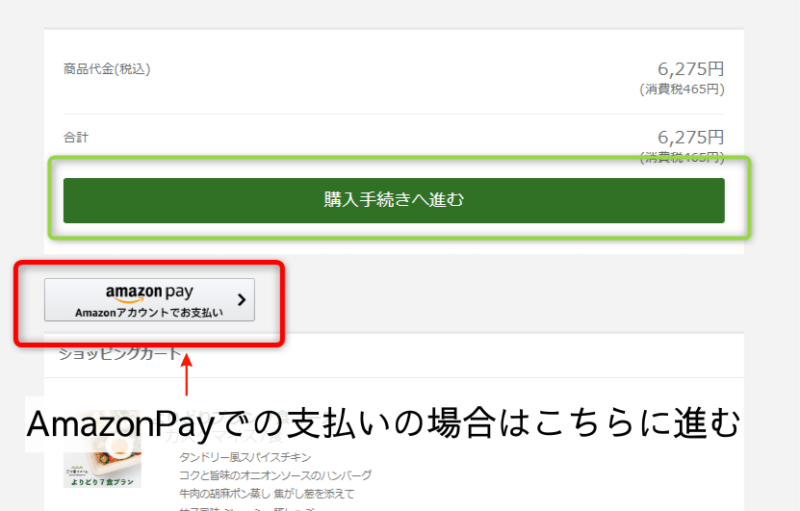The height and width of the screenshot is (511, 800).
Task: Select the 合計 label
Action: click(x=76, y=137)
